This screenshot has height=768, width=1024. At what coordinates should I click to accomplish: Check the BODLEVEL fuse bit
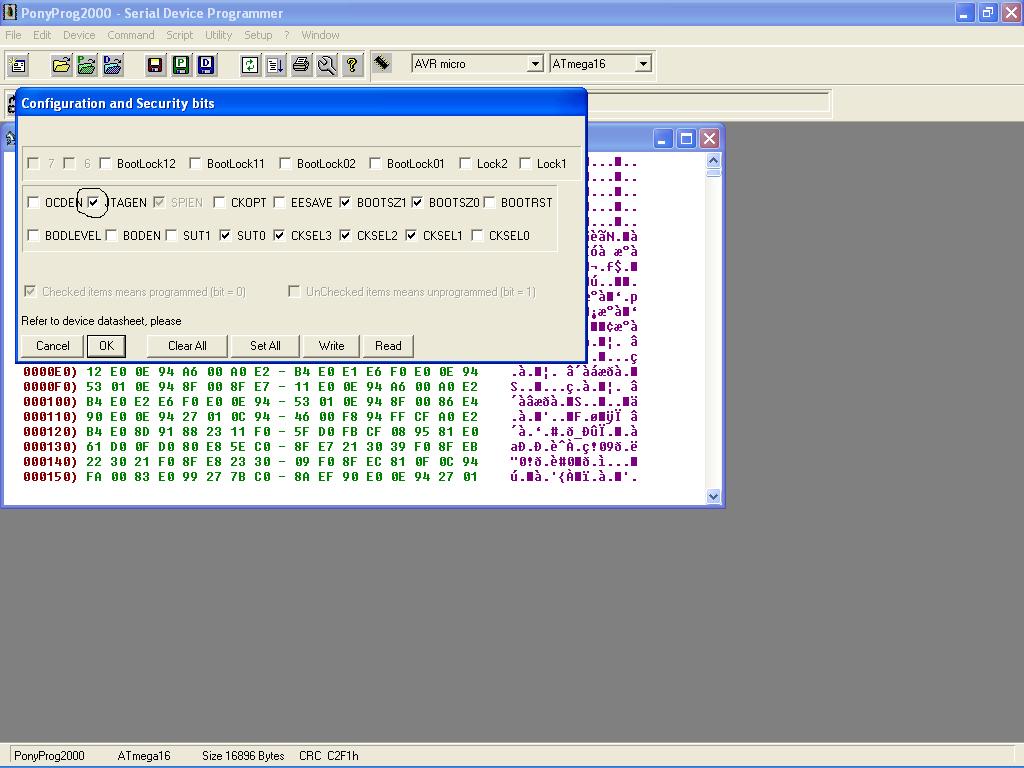pyautogui.click(x=33, y=235)
